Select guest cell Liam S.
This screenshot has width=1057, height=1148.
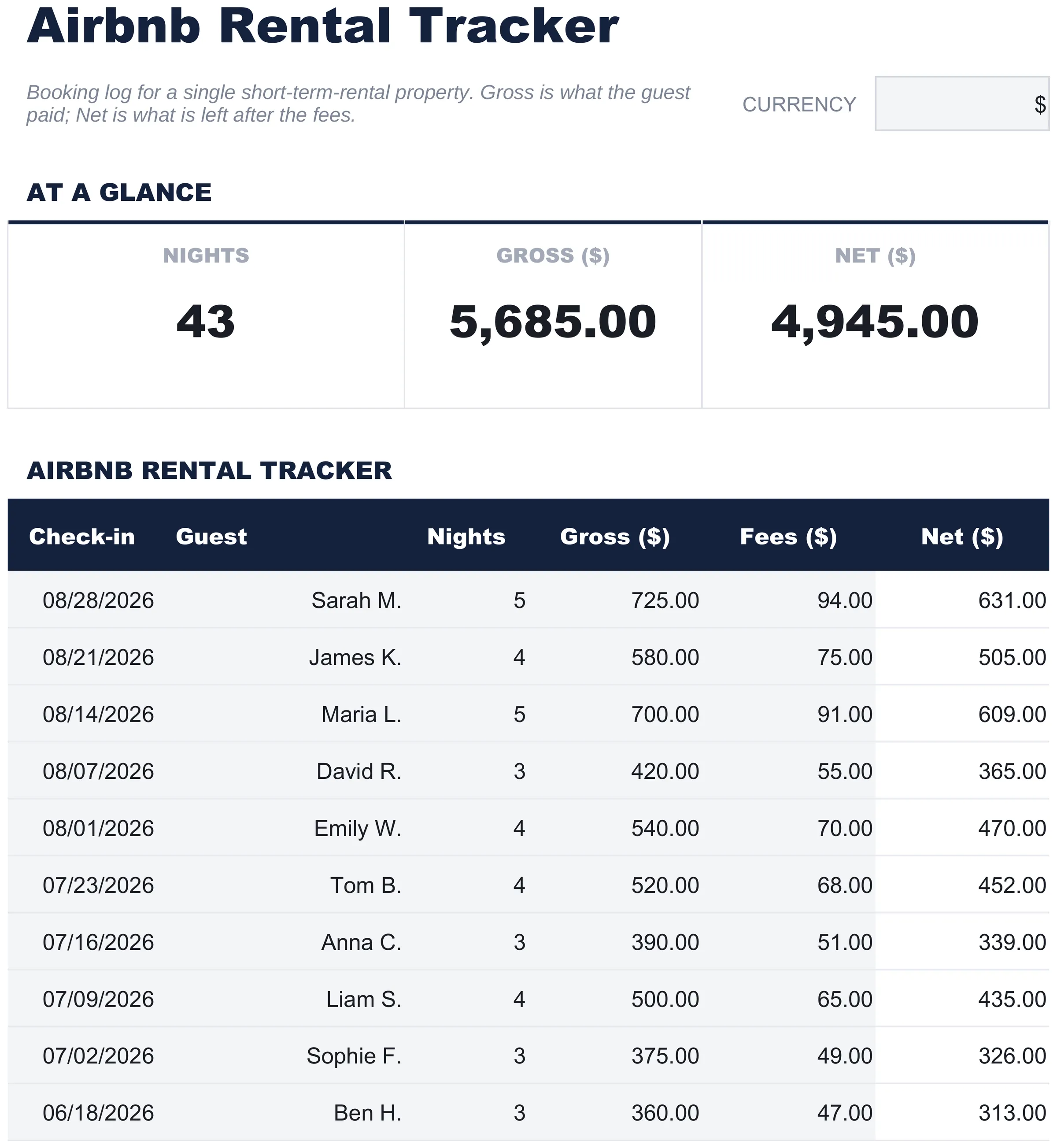[x=364, y=999]
